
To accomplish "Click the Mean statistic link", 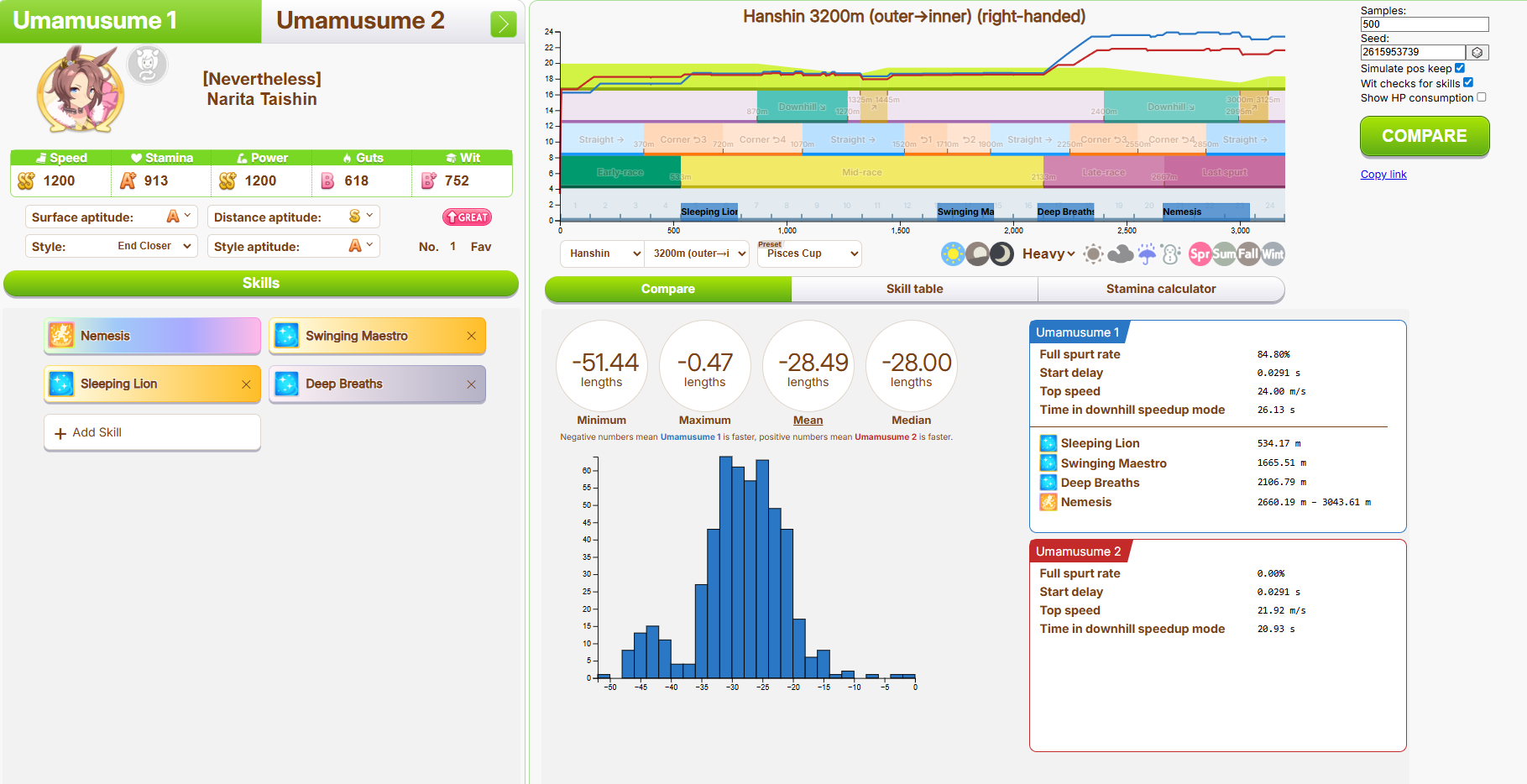I will (808, 420).
